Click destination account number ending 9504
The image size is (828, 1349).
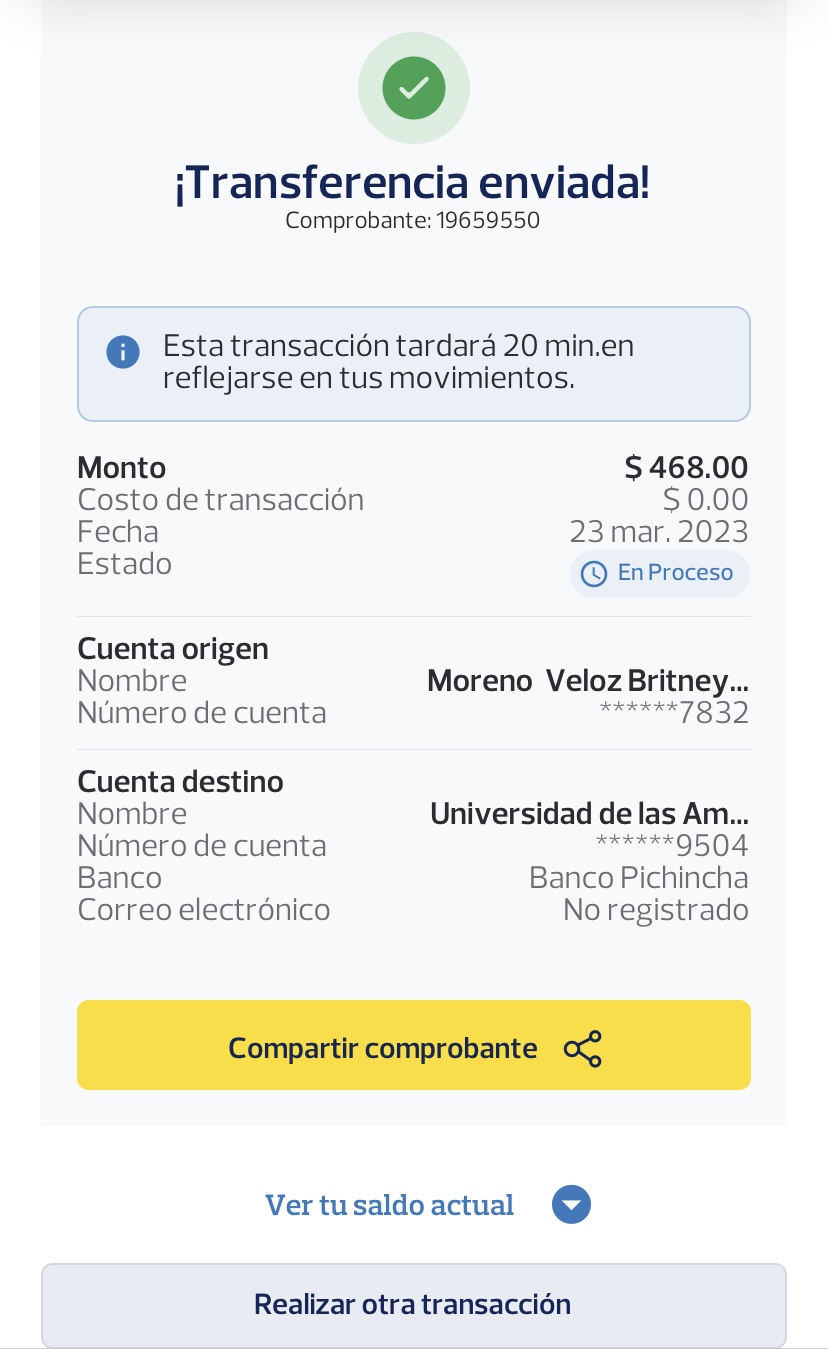672,846
